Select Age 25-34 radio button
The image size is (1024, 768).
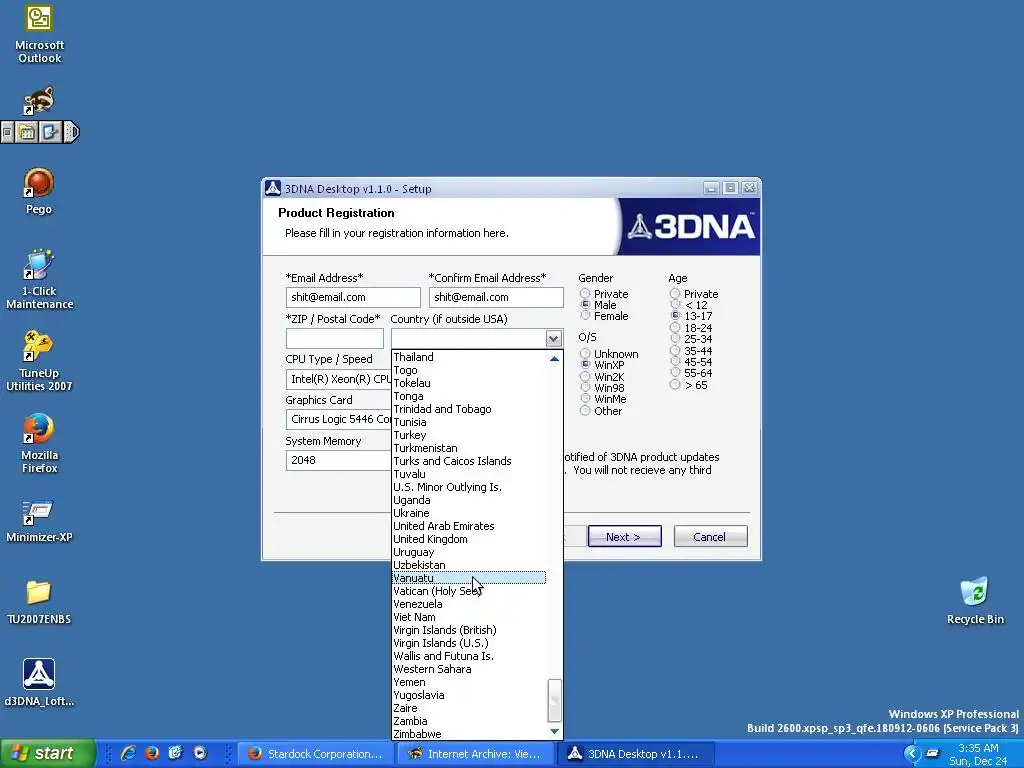[675, 339]
